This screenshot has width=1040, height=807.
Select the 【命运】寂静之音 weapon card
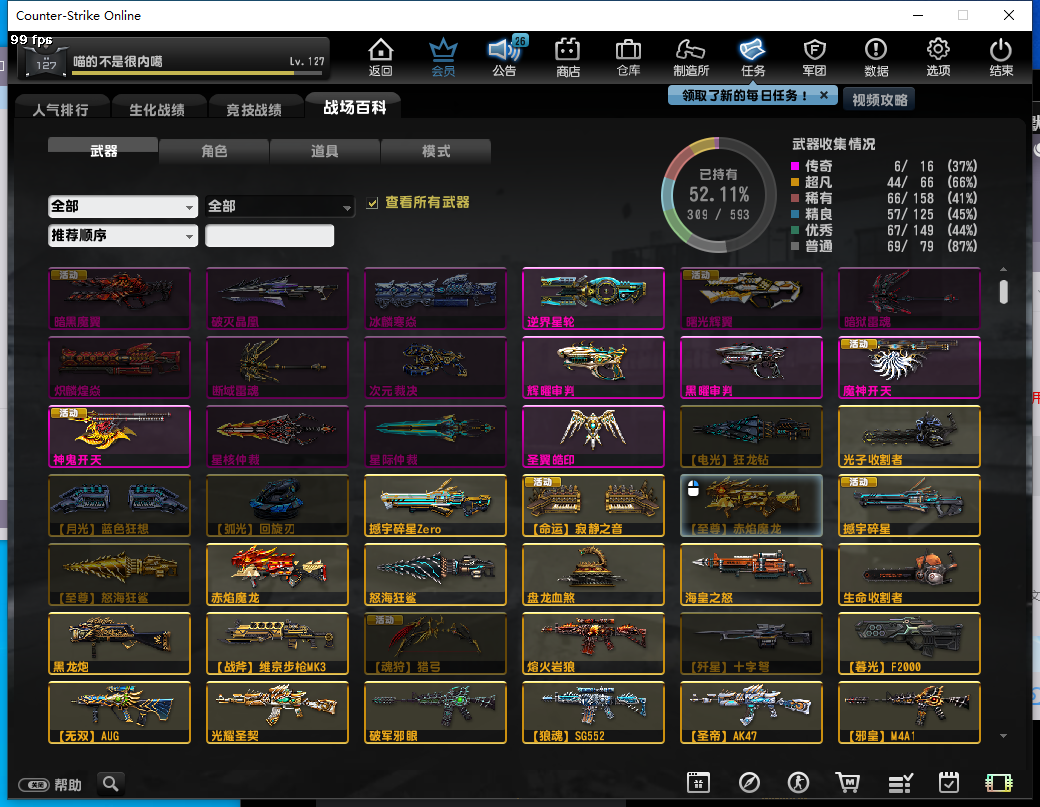point(593,505)
